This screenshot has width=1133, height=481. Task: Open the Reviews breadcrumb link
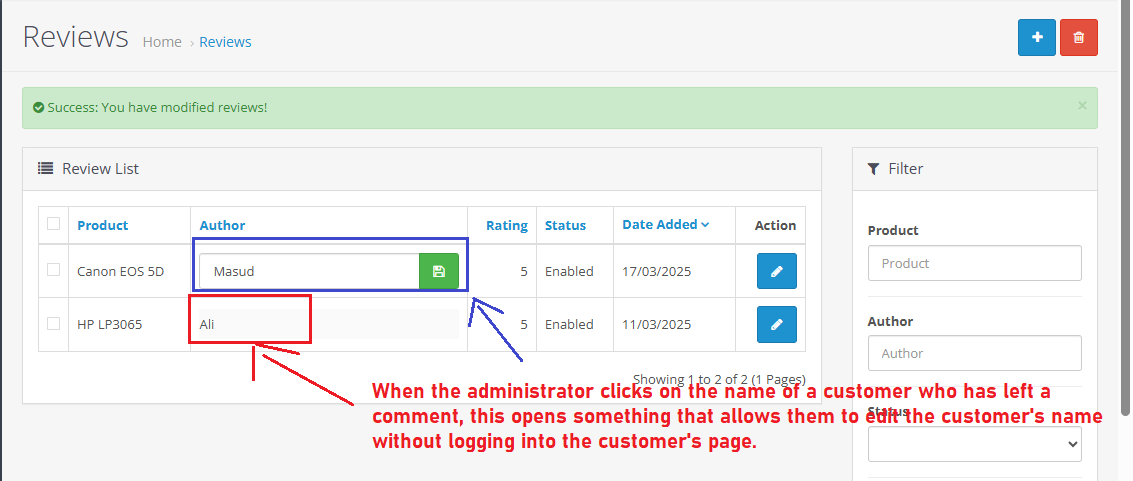pyautogui.click(x=225, y=42)
